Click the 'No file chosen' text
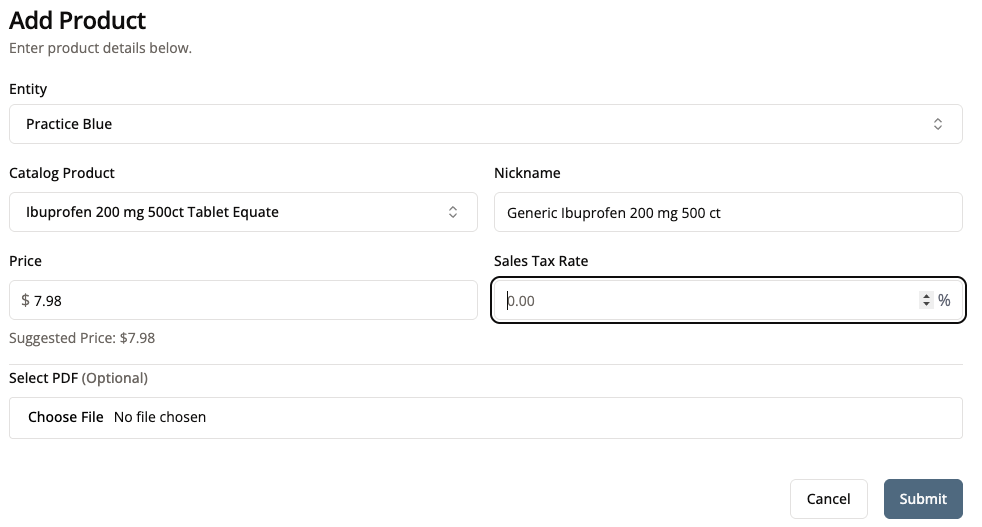The width and height of the screenshot is (982, 527). pos(160,417)
